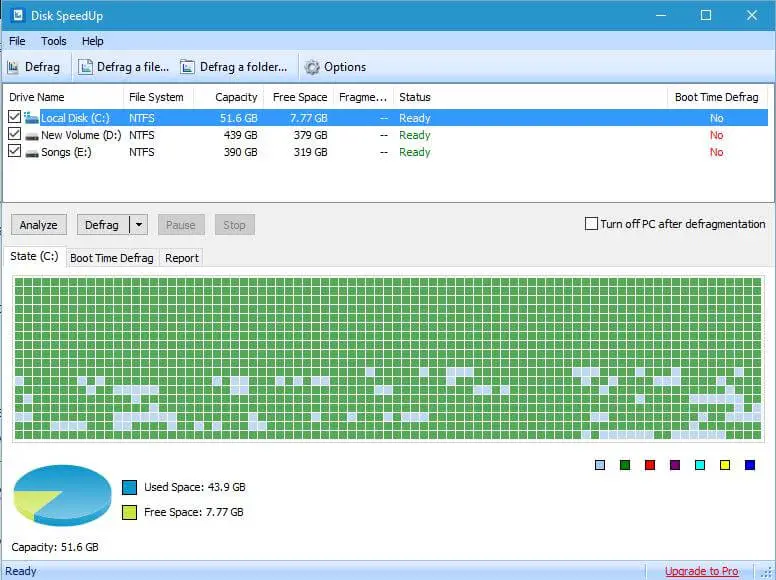Uncheck the Songs (E:) checkbox
The image size is (776, 580).
click(14, 151)
